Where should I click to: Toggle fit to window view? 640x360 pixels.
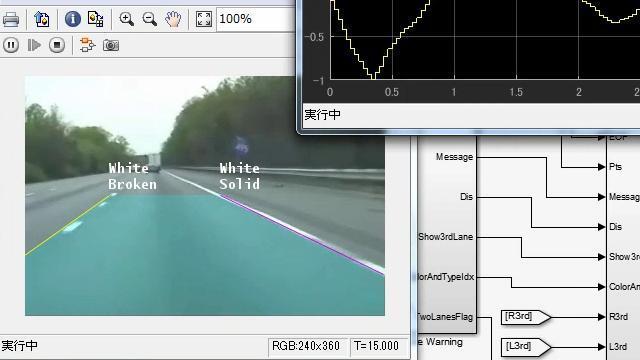click(203, 19)
